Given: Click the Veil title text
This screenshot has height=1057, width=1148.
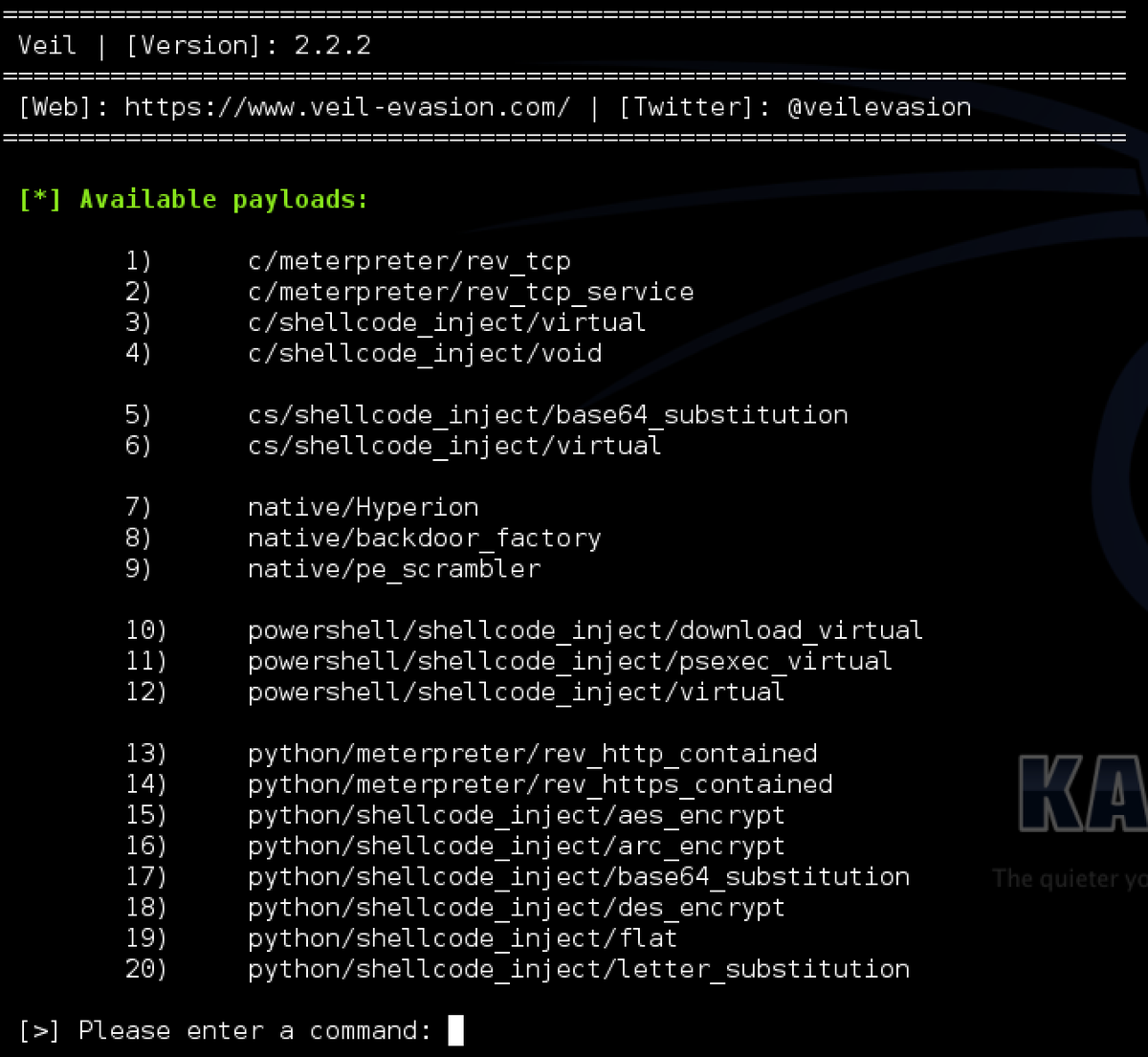Looking at the screenshot, I should pos(48,45).
